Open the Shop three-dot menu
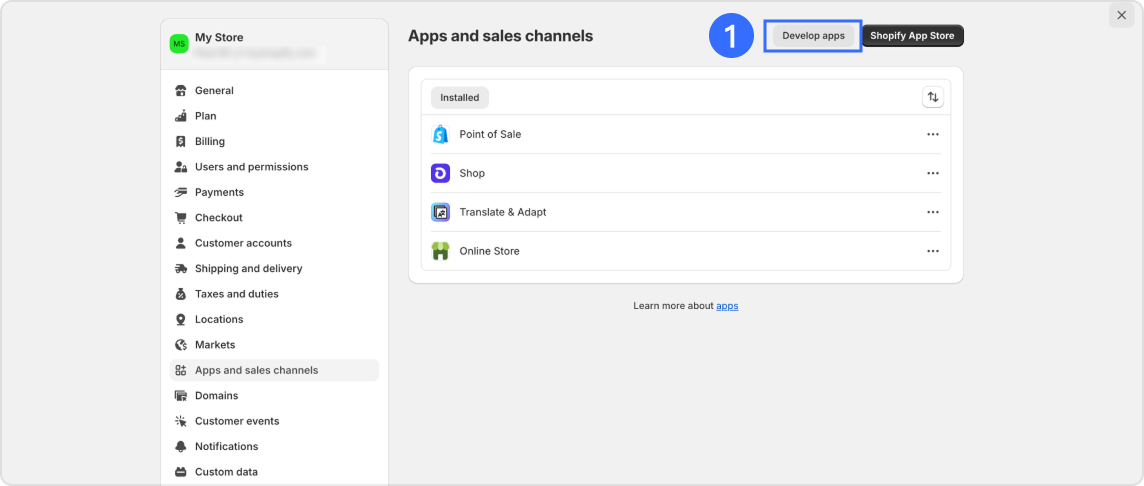 click(932, 173)
